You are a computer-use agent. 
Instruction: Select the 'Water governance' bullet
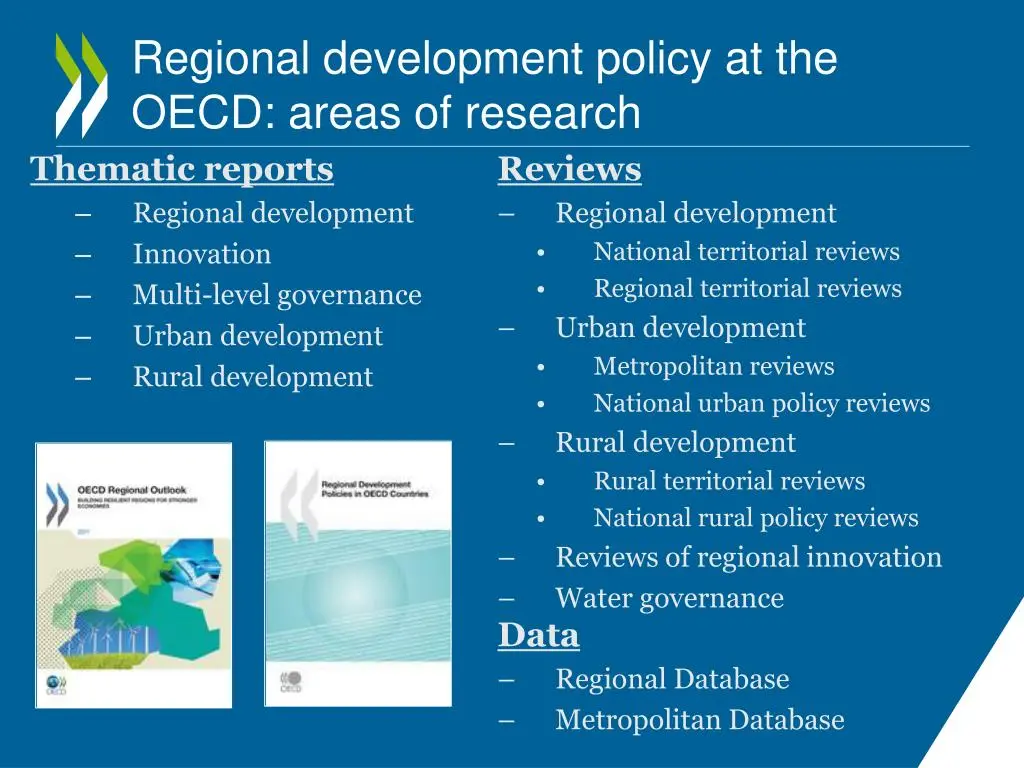point(670,599)
